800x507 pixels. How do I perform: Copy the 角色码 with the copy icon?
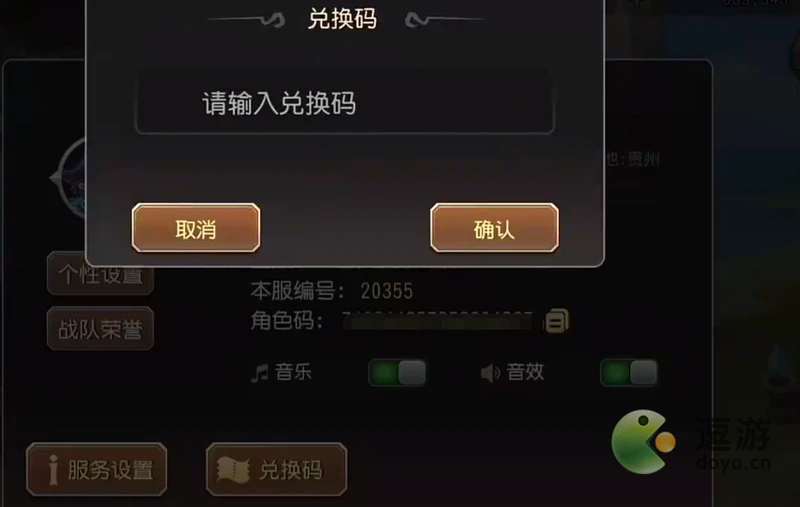tap(557, 320)
